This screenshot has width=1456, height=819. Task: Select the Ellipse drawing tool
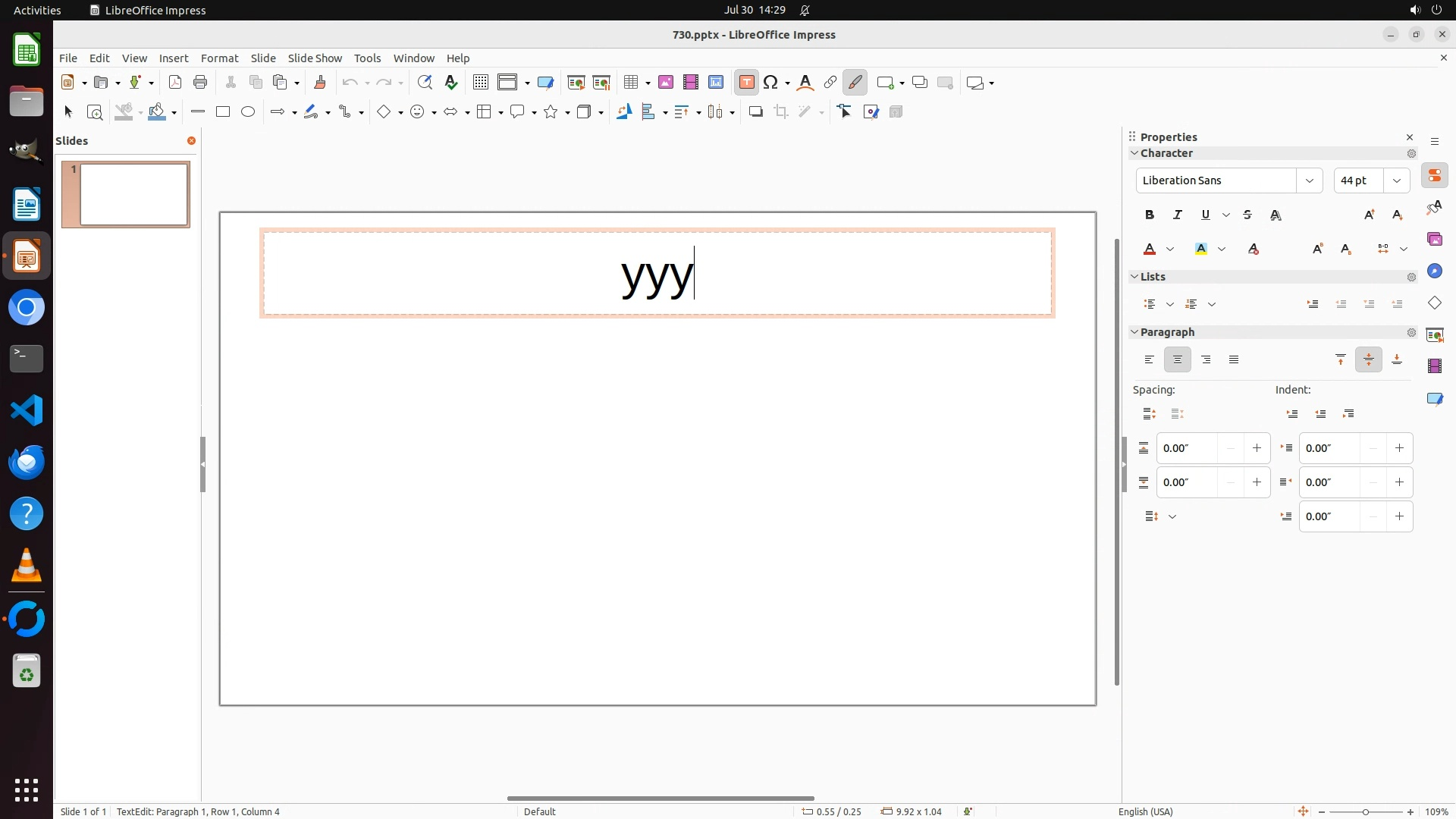248,112
